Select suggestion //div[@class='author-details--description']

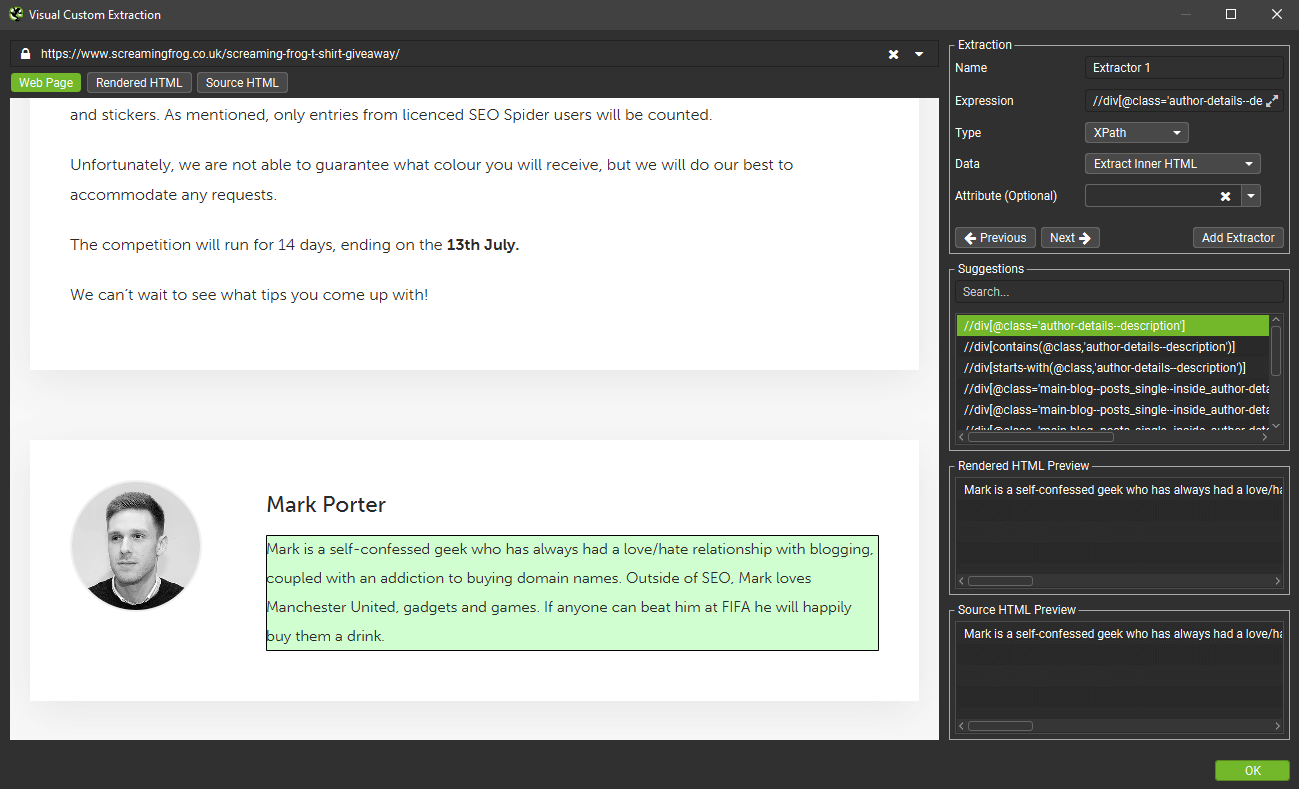1112,326
